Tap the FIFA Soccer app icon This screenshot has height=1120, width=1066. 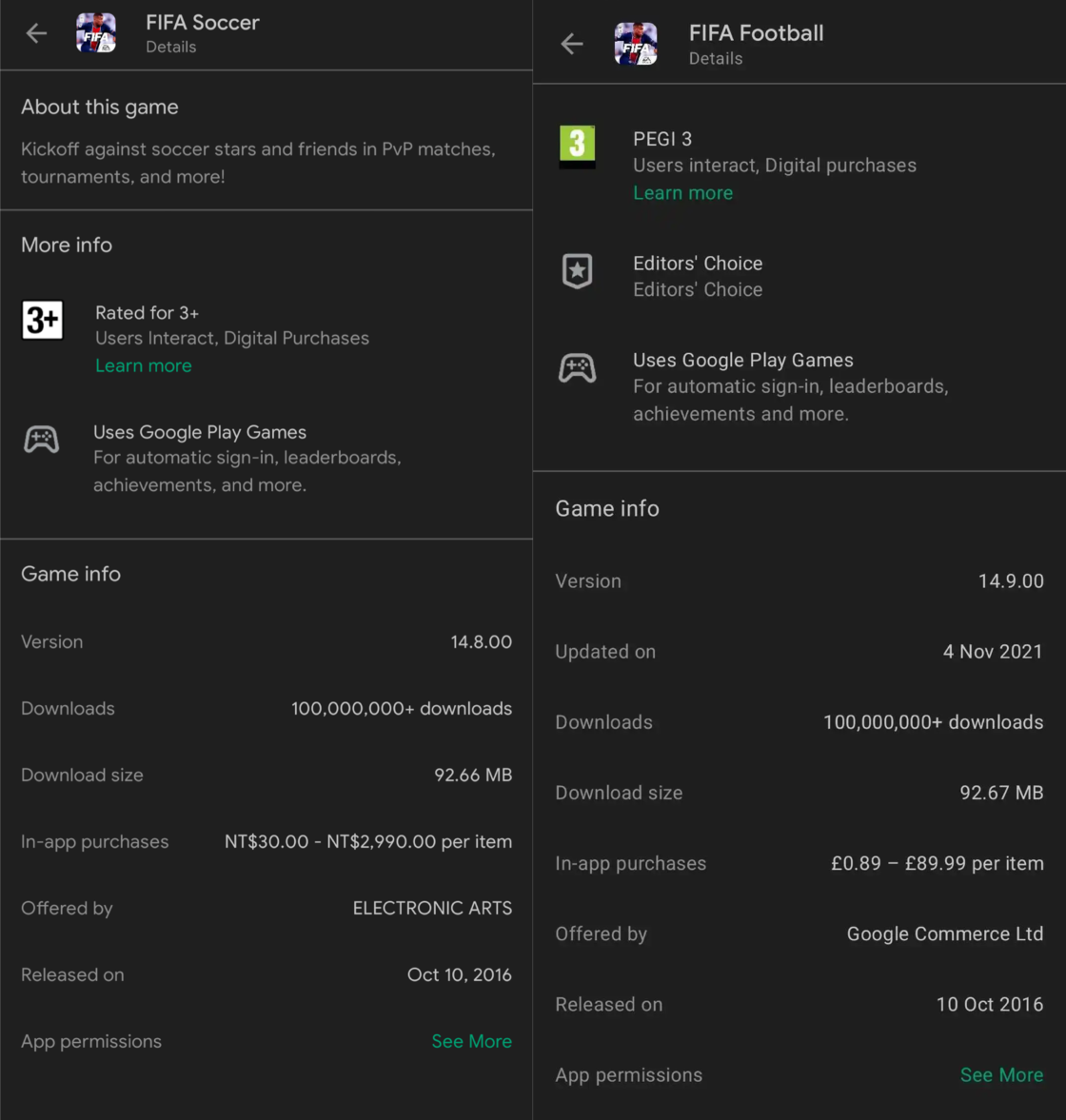pos(96,33)
